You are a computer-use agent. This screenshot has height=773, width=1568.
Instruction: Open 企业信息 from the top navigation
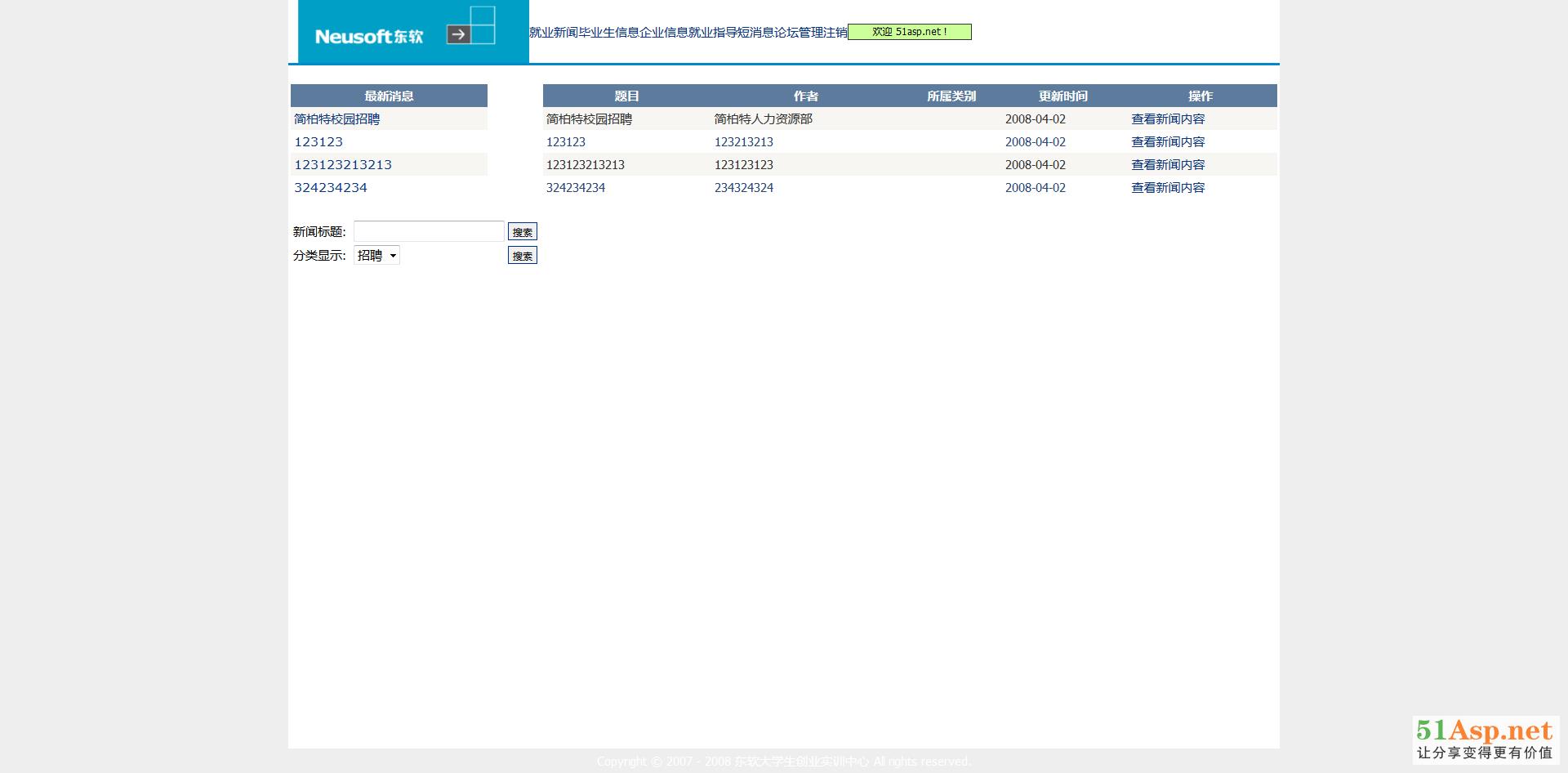pyautogui.click(x=664, y=33)
